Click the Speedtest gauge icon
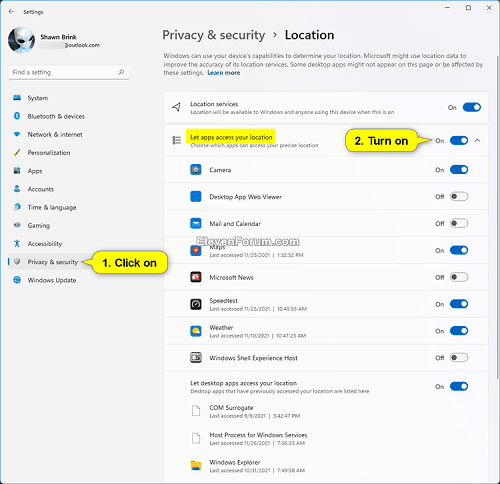This screenshot has width=500, height=484. coord(196,304)
